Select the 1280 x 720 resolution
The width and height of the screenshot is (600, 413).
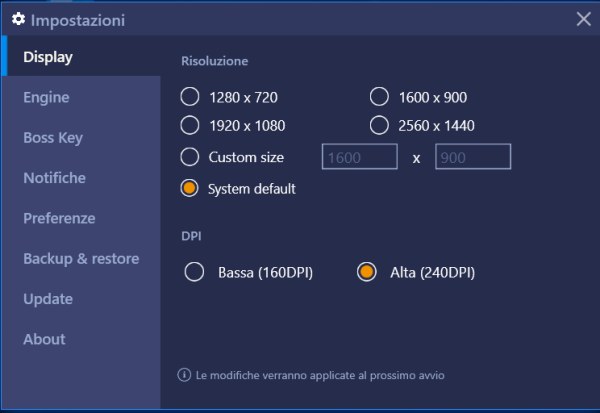coord(190,97)
